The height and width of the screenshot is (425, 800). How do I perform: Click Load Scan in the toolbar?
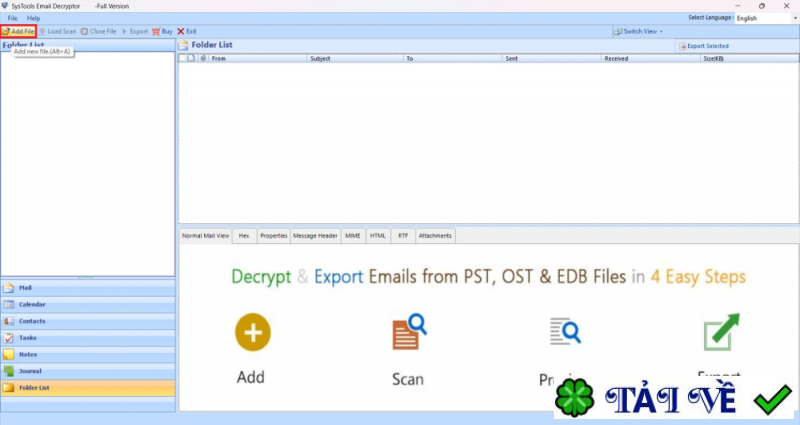coord(58,31)
